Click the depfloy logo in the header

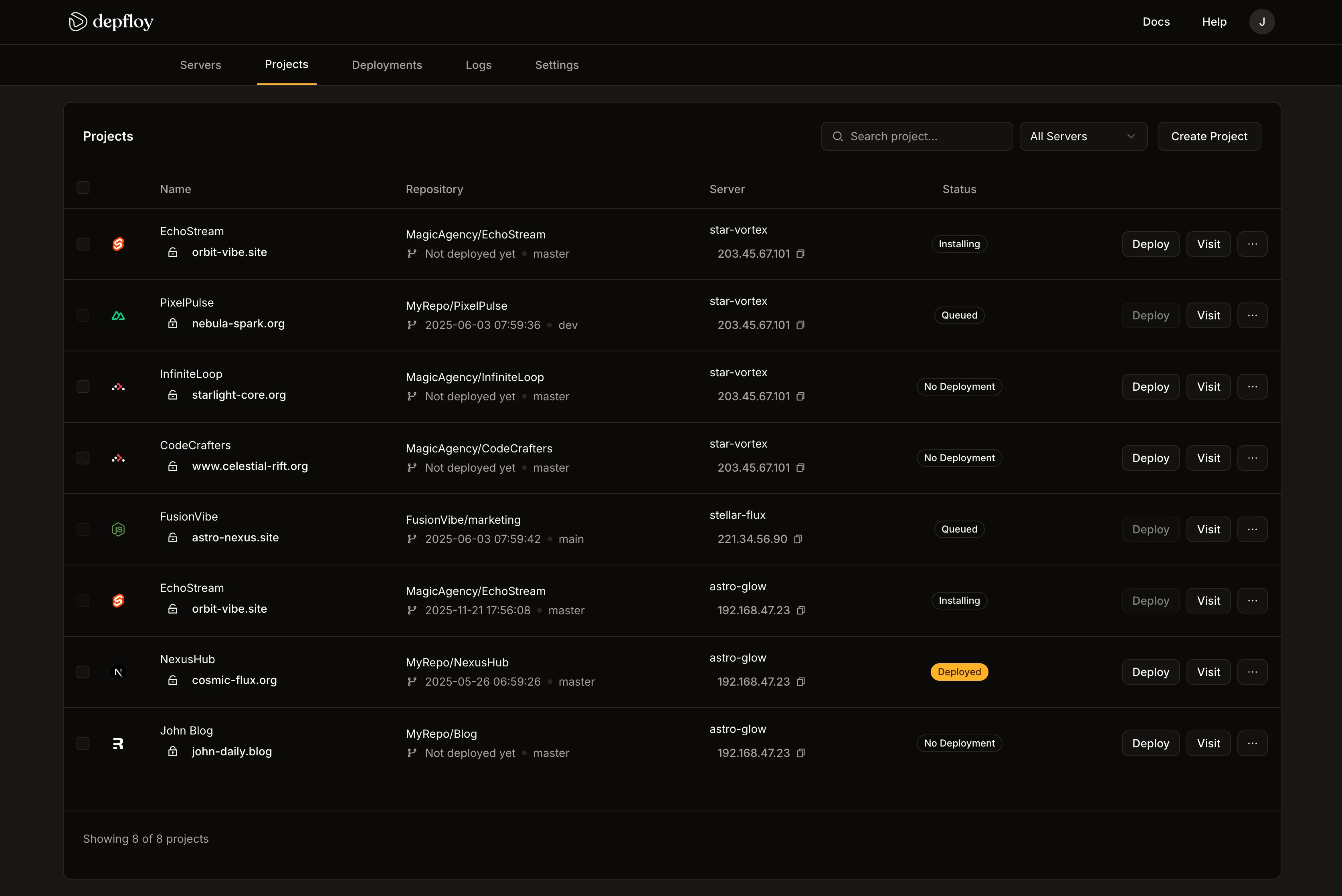111,22
